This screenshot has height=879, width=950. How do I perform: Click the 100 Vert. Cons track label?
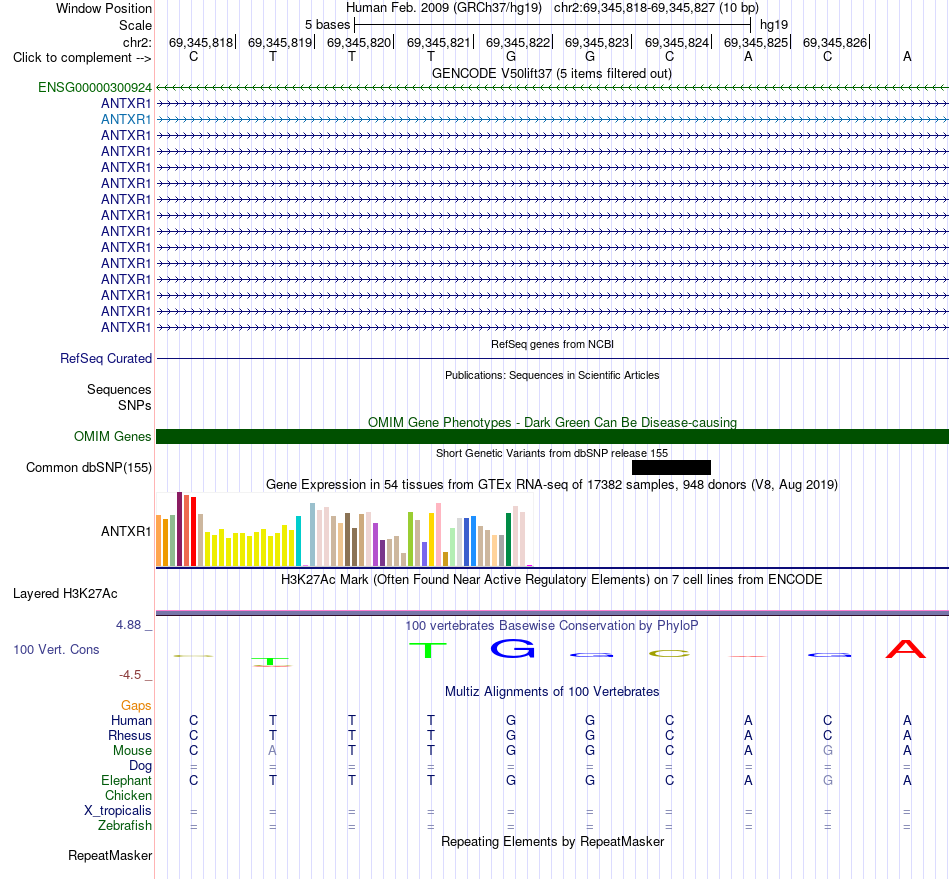(x=56, y=649)
